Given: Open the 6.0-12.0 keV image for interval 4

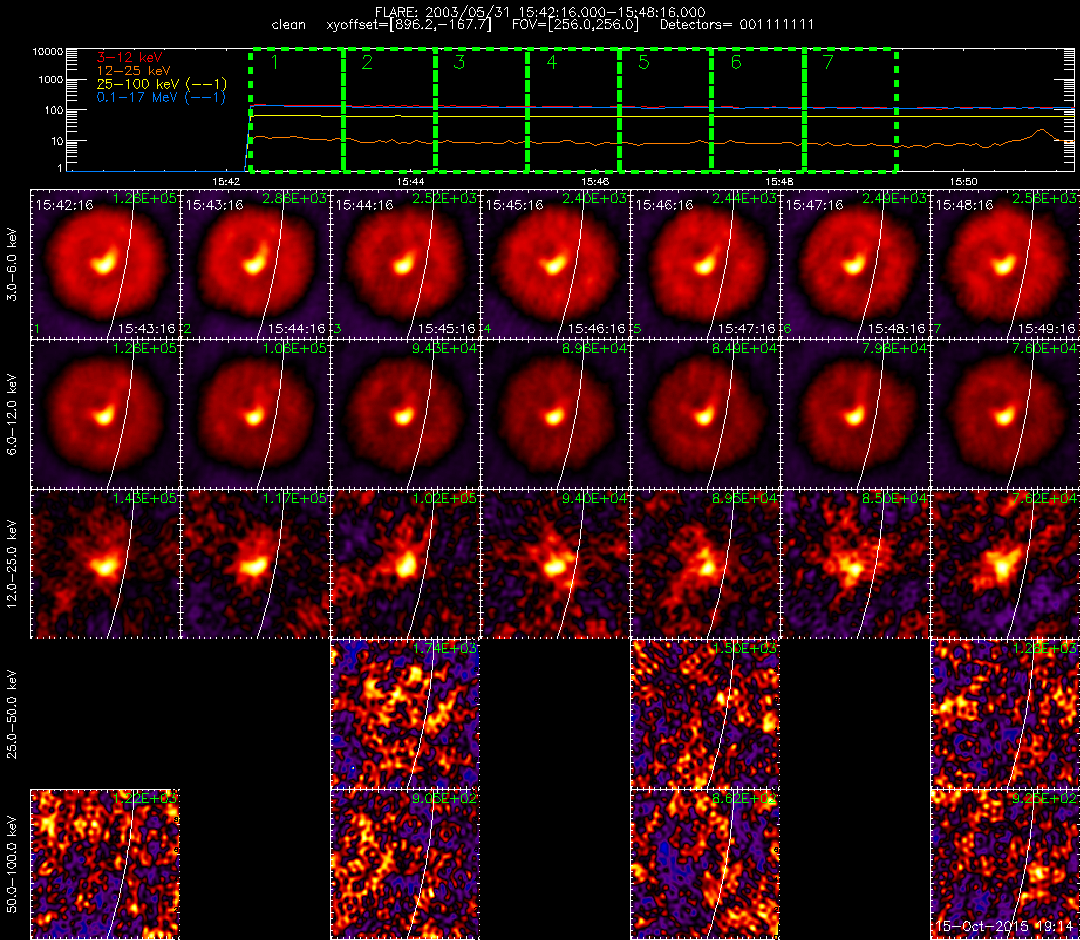Looking at the screenshot, I should tap(555, 415).
